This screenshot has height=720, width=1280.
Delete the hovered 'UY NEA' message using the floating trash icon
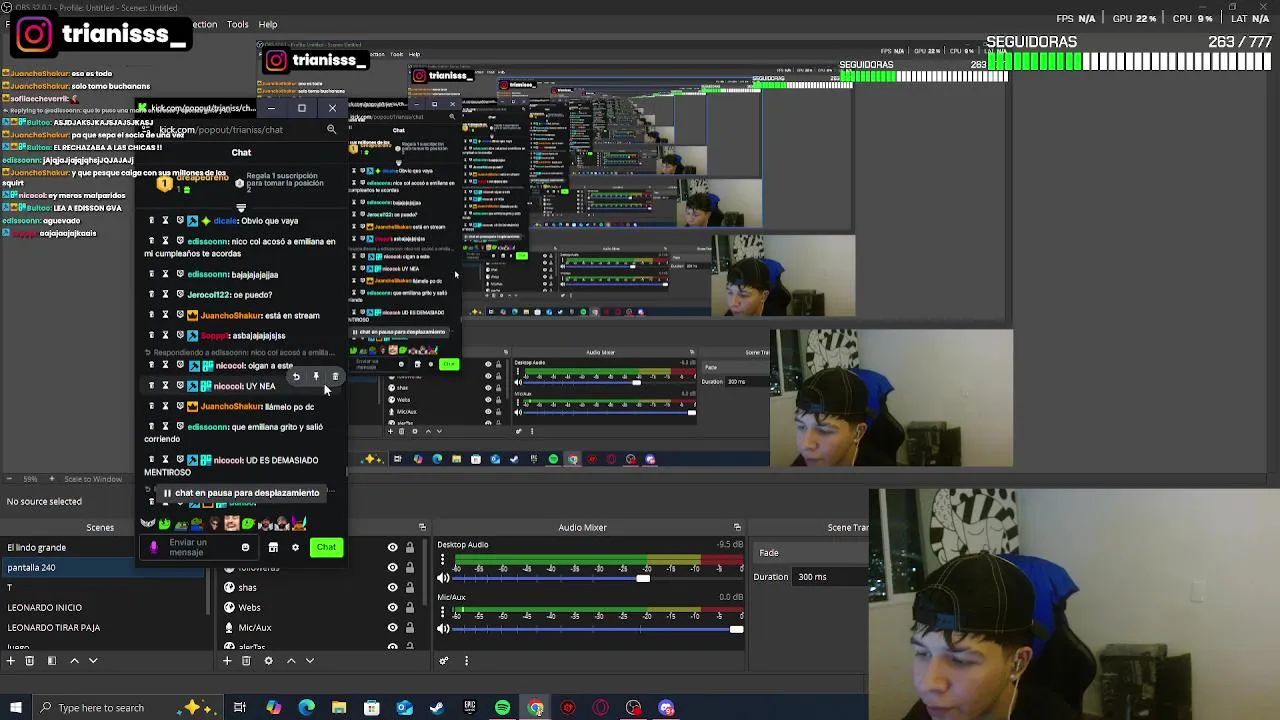[x=335, y=377]
